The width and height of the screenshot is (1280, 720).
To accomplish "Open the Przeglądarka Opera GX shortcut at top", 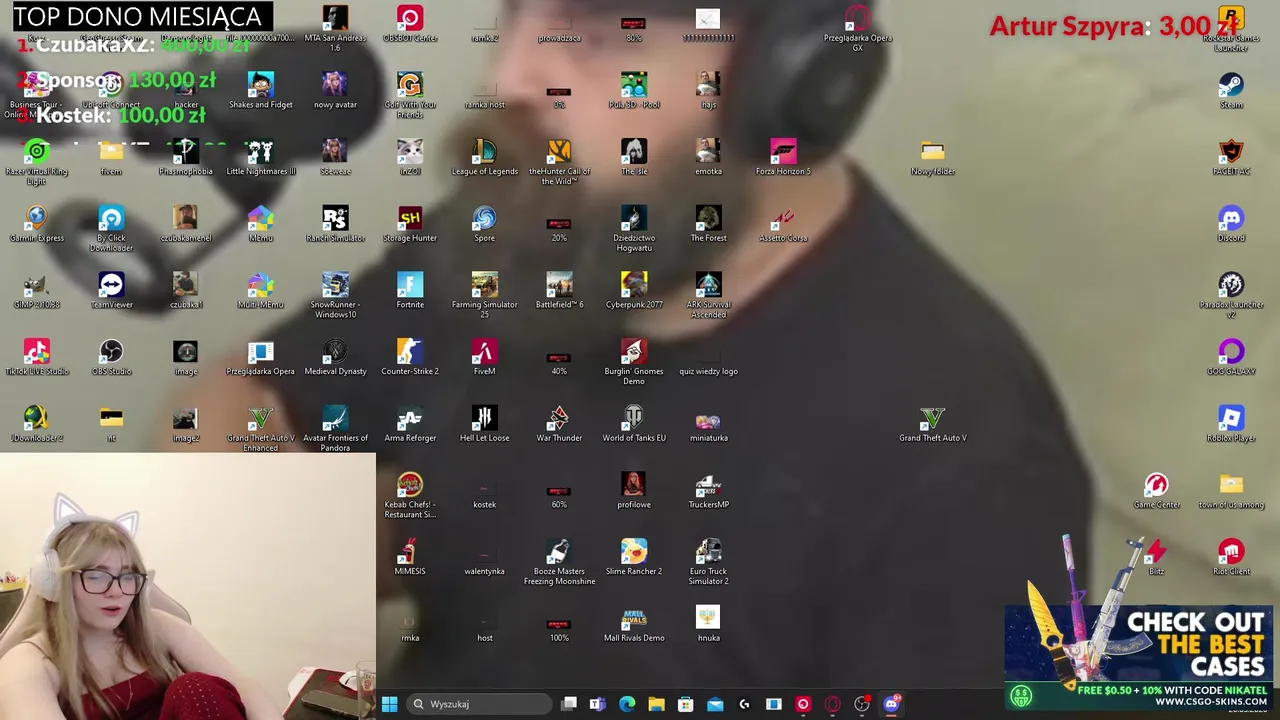I will point(858,28).
